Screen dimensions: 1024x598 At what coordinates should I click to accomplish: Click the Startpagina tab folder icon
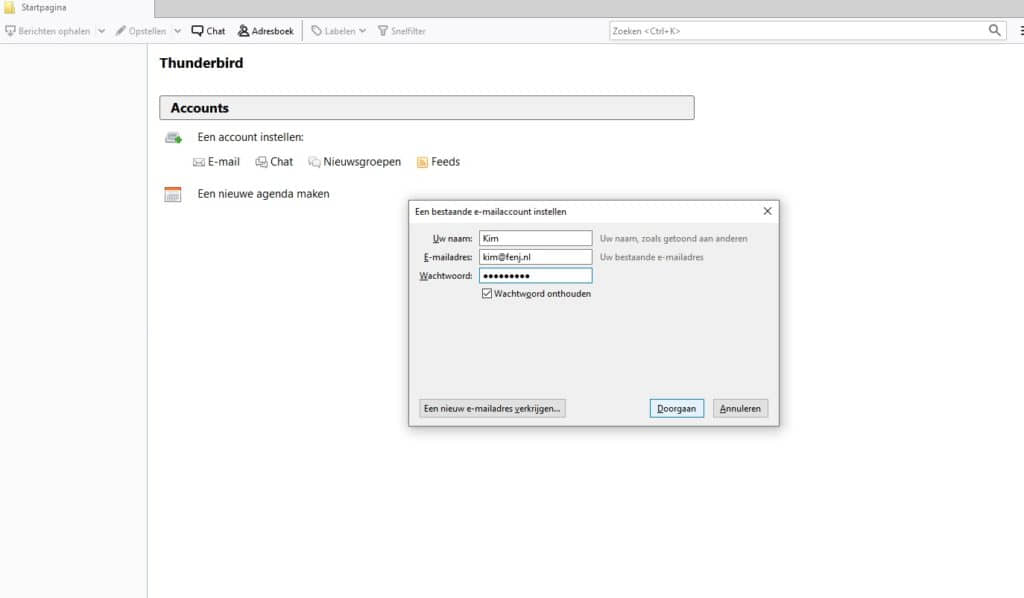click(9, 8)
